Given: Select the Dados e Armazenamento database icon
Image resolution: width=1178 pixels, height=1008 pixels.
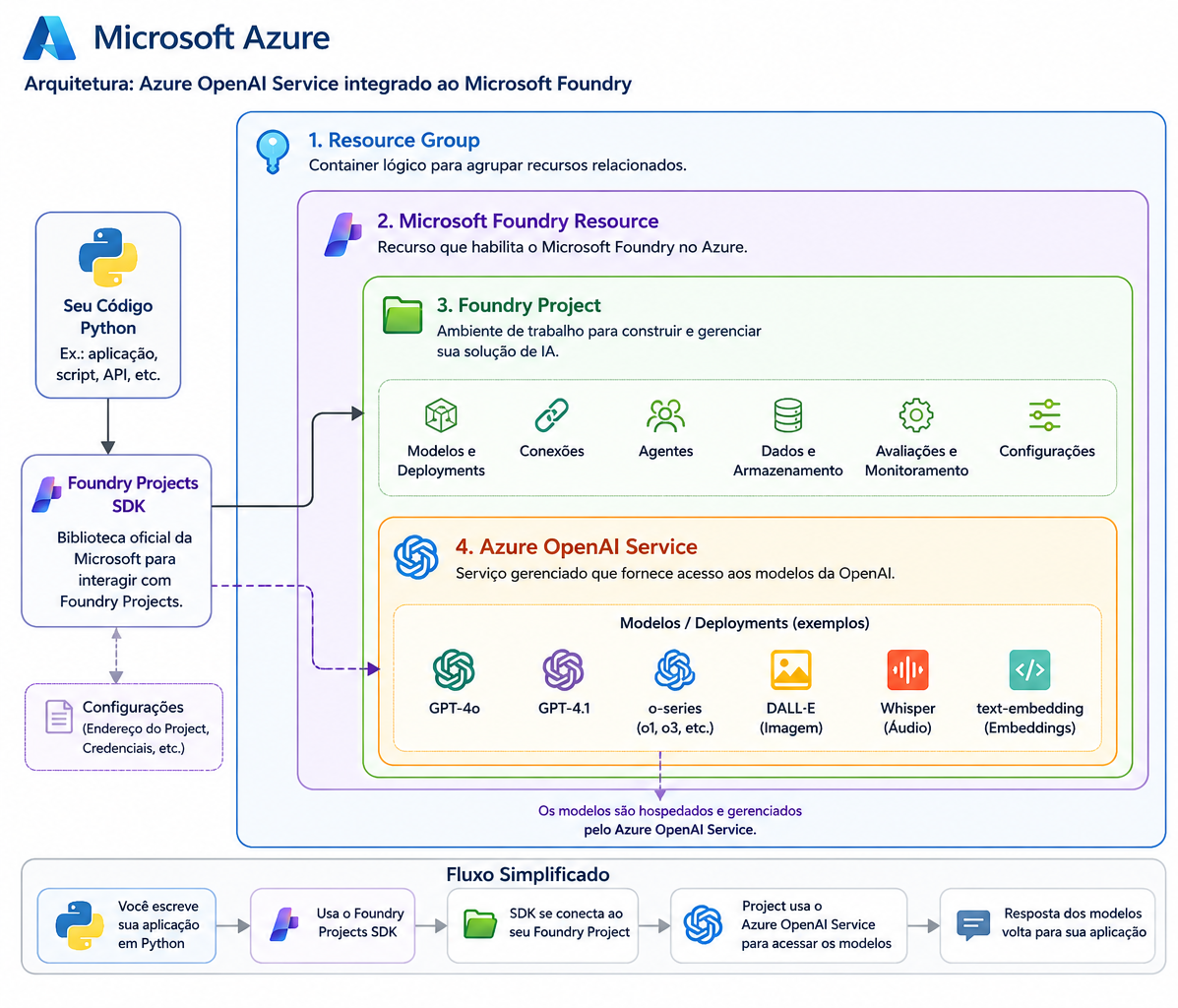Looking at the screenshot, I should 788,415.
